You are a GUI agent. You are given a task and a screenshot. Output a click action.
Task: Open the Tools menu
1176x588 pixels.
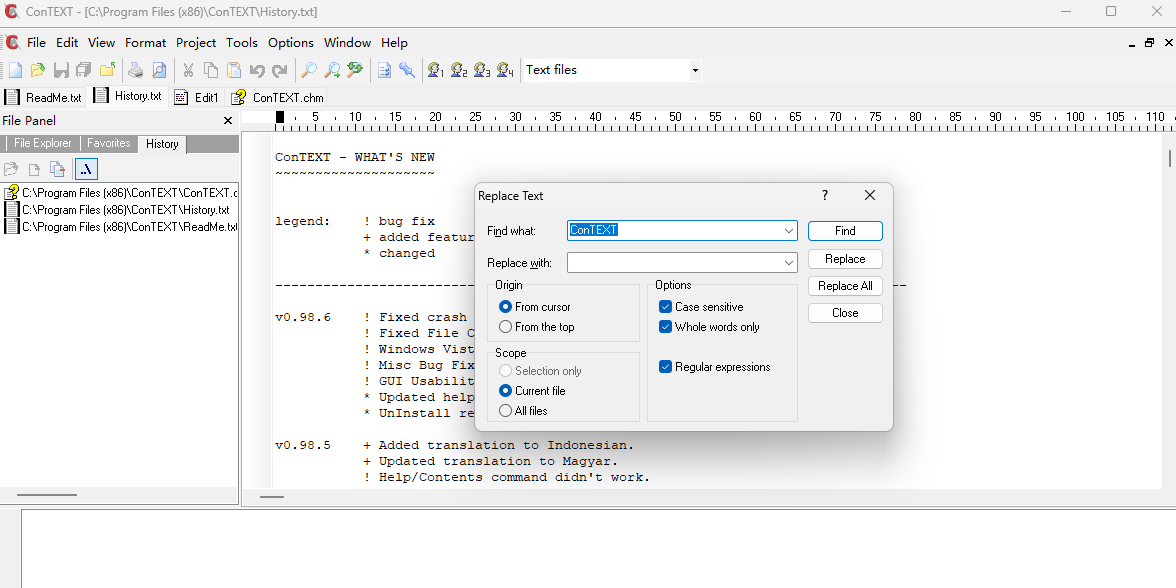click(x=242, y=43)
